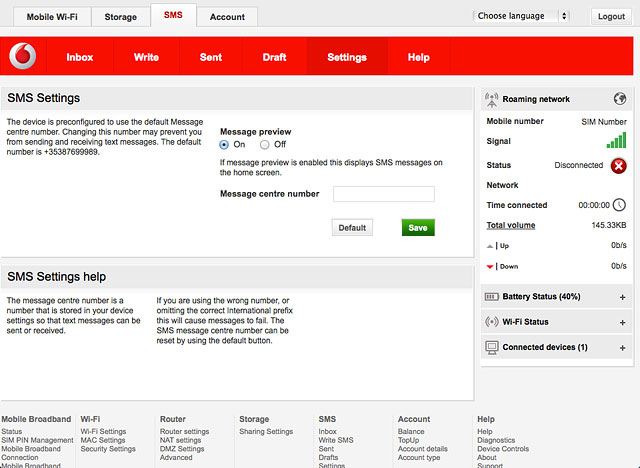640x468 pixels.
Task: Click the Total volume link
Action: click(511, 225)
